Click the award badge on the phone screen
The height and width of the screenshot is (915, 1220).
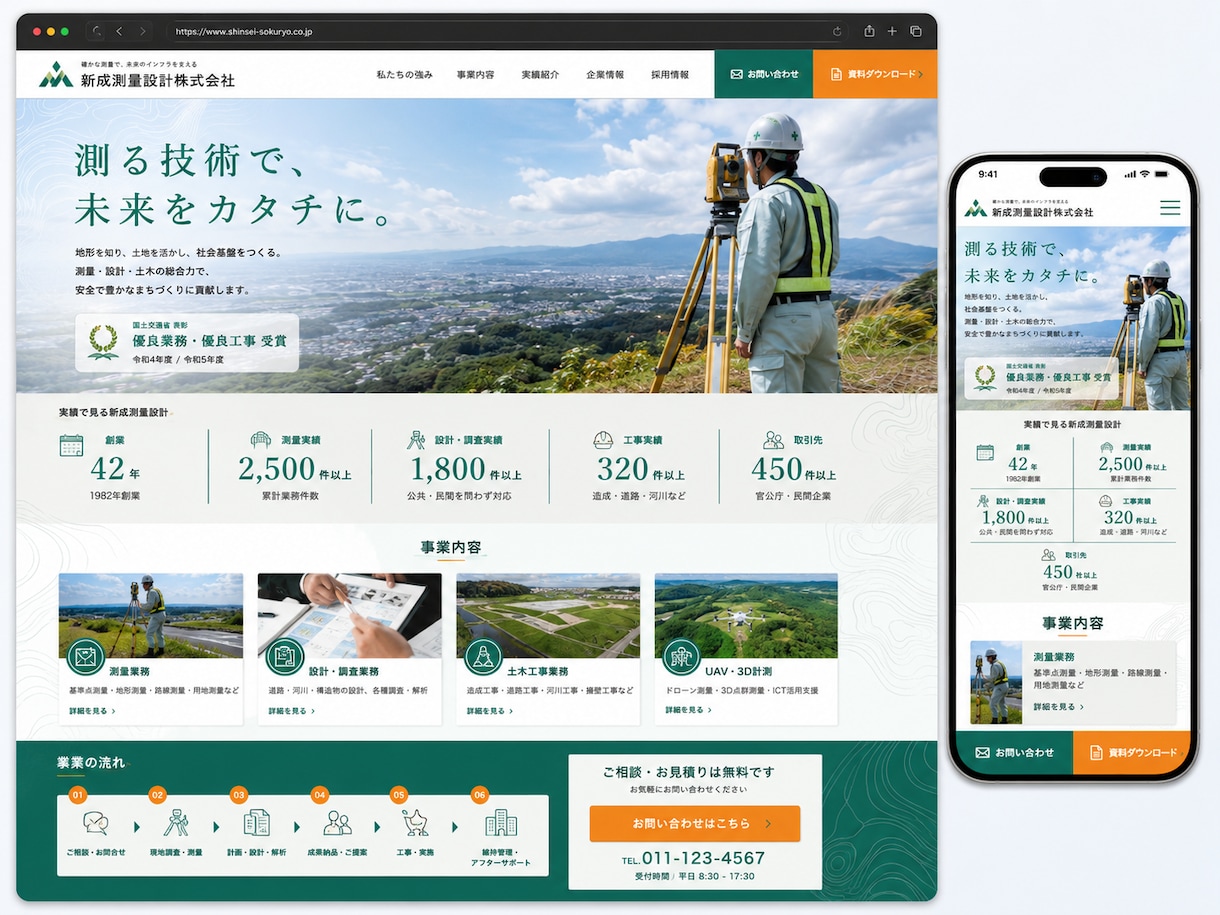(x=1041, y=379)
